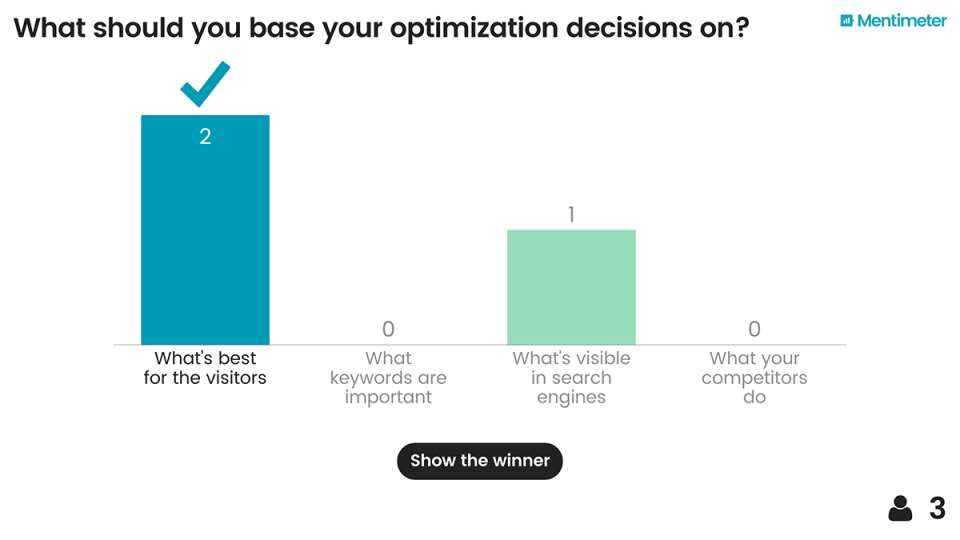The image size is (960, 540).
Task: Click the question title about optimization decisions
Action: pos(381,27)
